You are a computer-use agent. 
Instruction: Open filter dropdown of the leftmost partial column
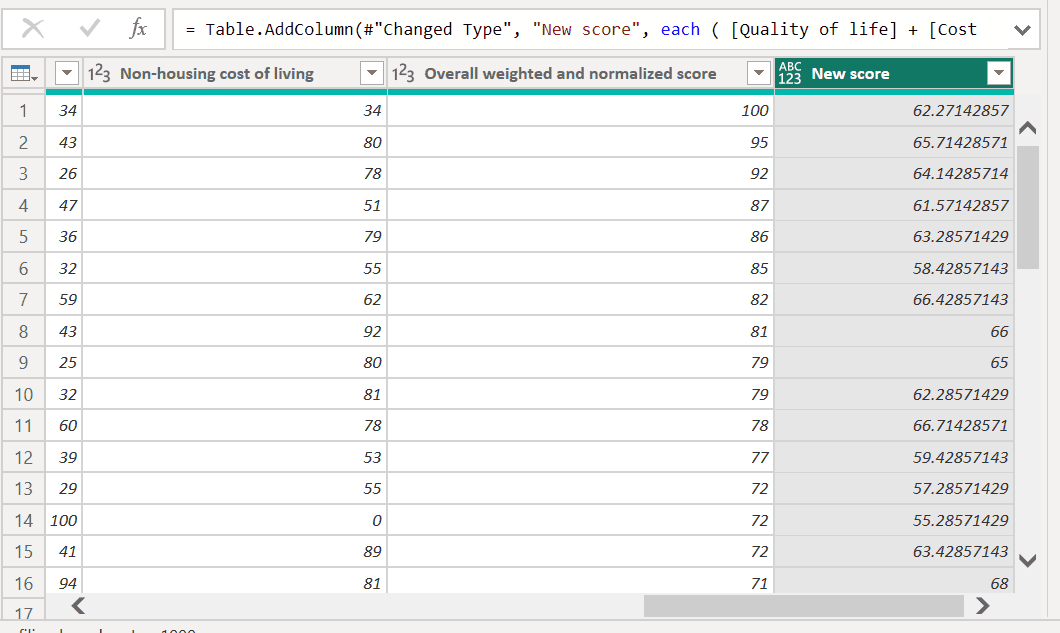pos(66,74)
